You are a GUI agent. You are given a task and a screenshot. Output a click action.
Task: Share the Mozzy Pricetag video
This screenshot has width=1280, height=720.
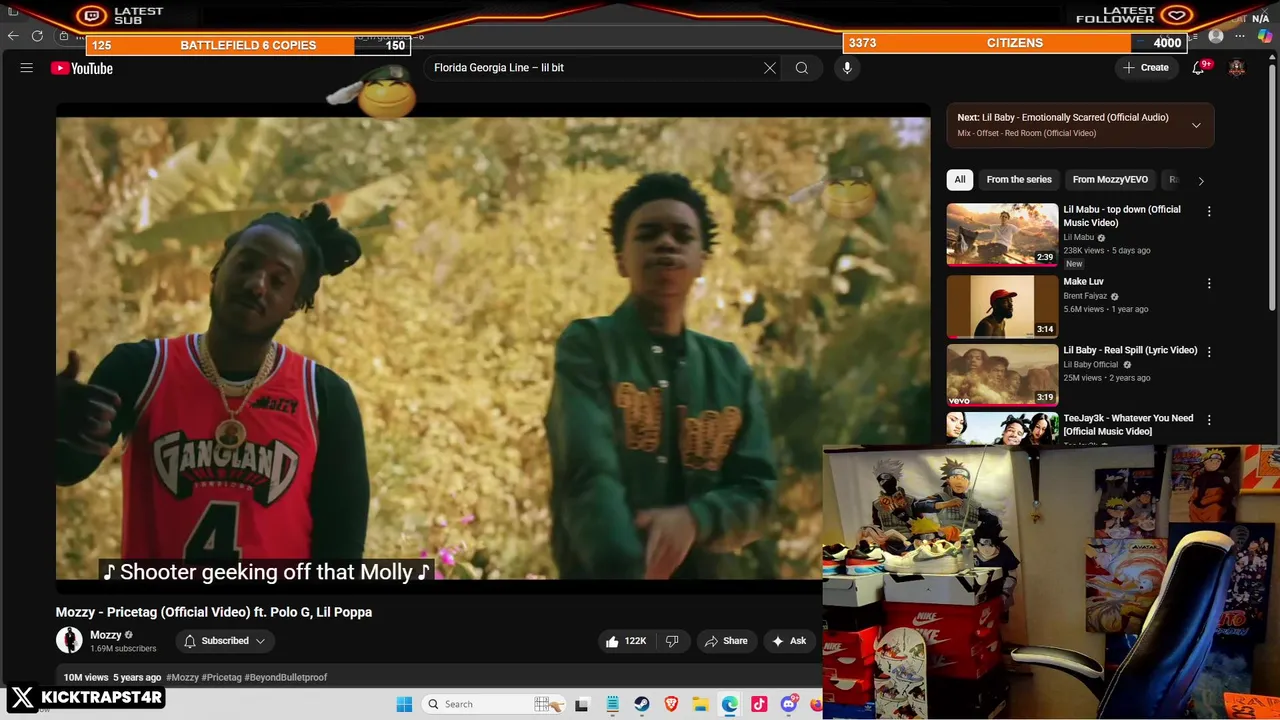[x=726, y=641]
